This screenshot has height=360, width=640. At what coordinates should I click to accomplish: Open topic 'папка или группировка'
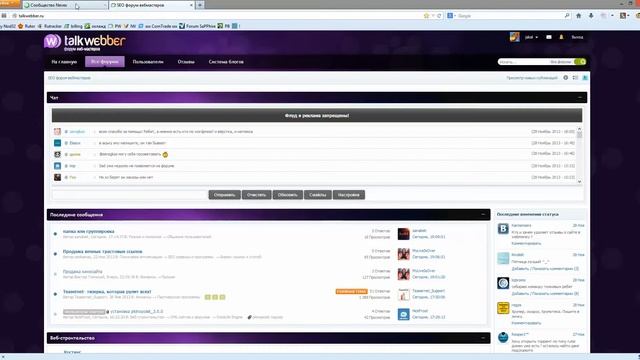89,231
